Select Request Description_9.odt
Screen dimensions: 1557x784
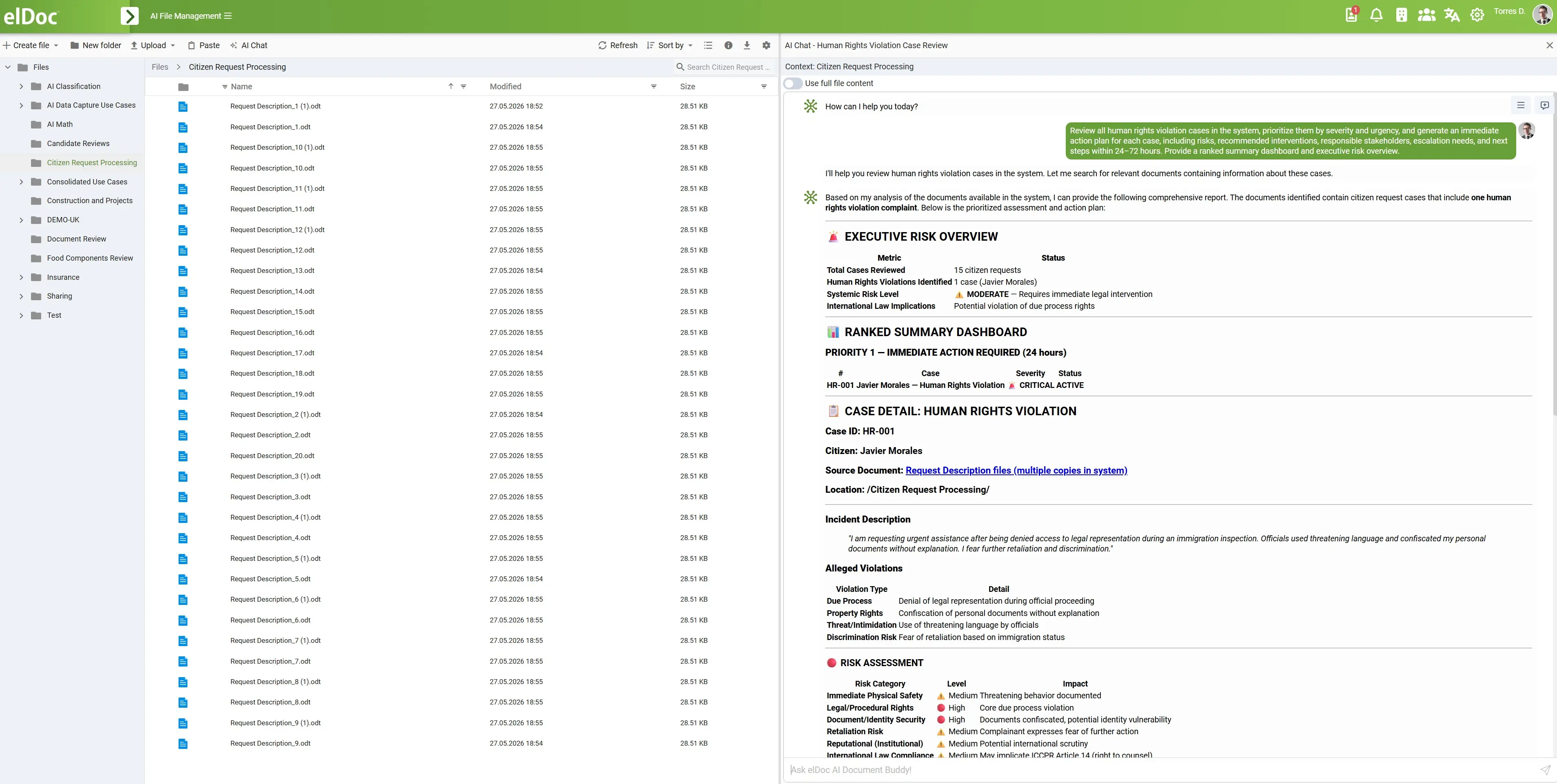tap(270, 744)
